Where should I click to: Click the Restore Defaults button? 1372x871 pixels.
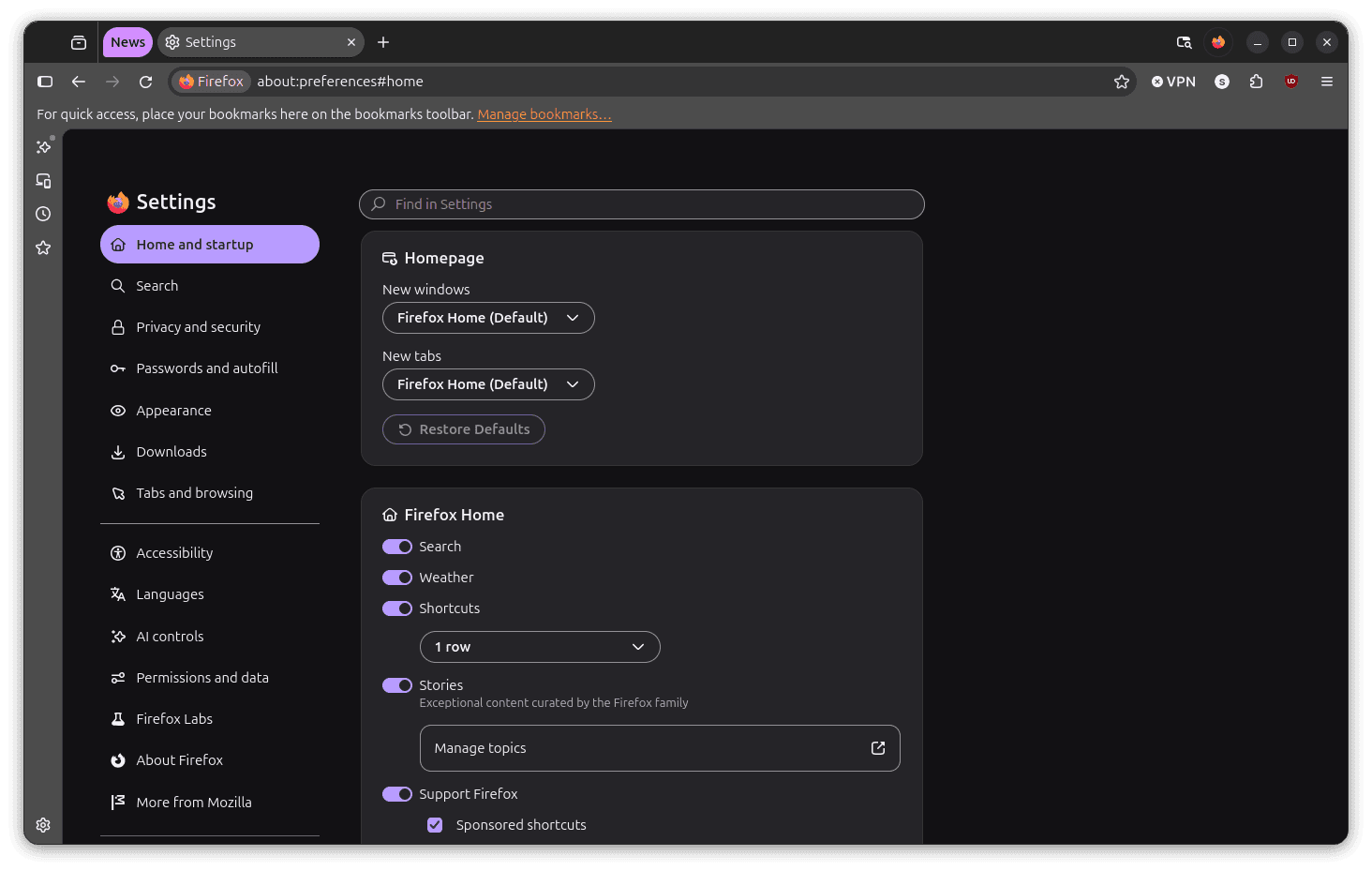[464, 429]
